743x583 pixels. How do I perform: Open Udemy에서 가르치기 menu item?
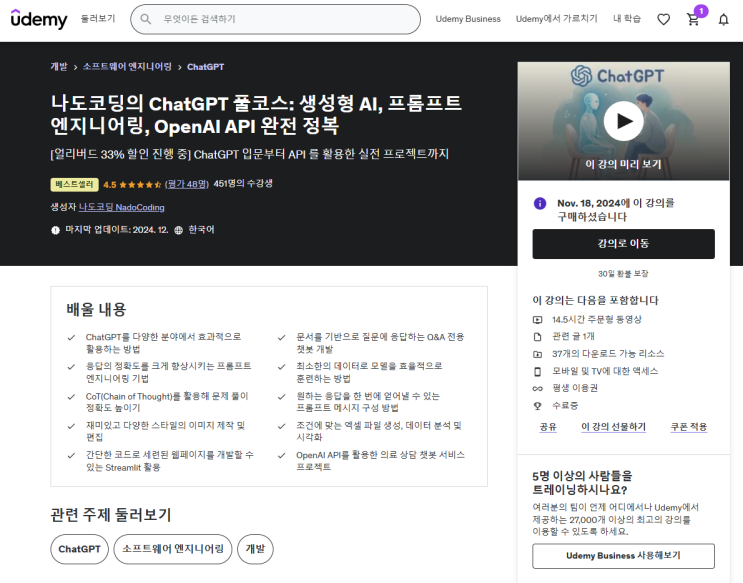coord(556,18)
